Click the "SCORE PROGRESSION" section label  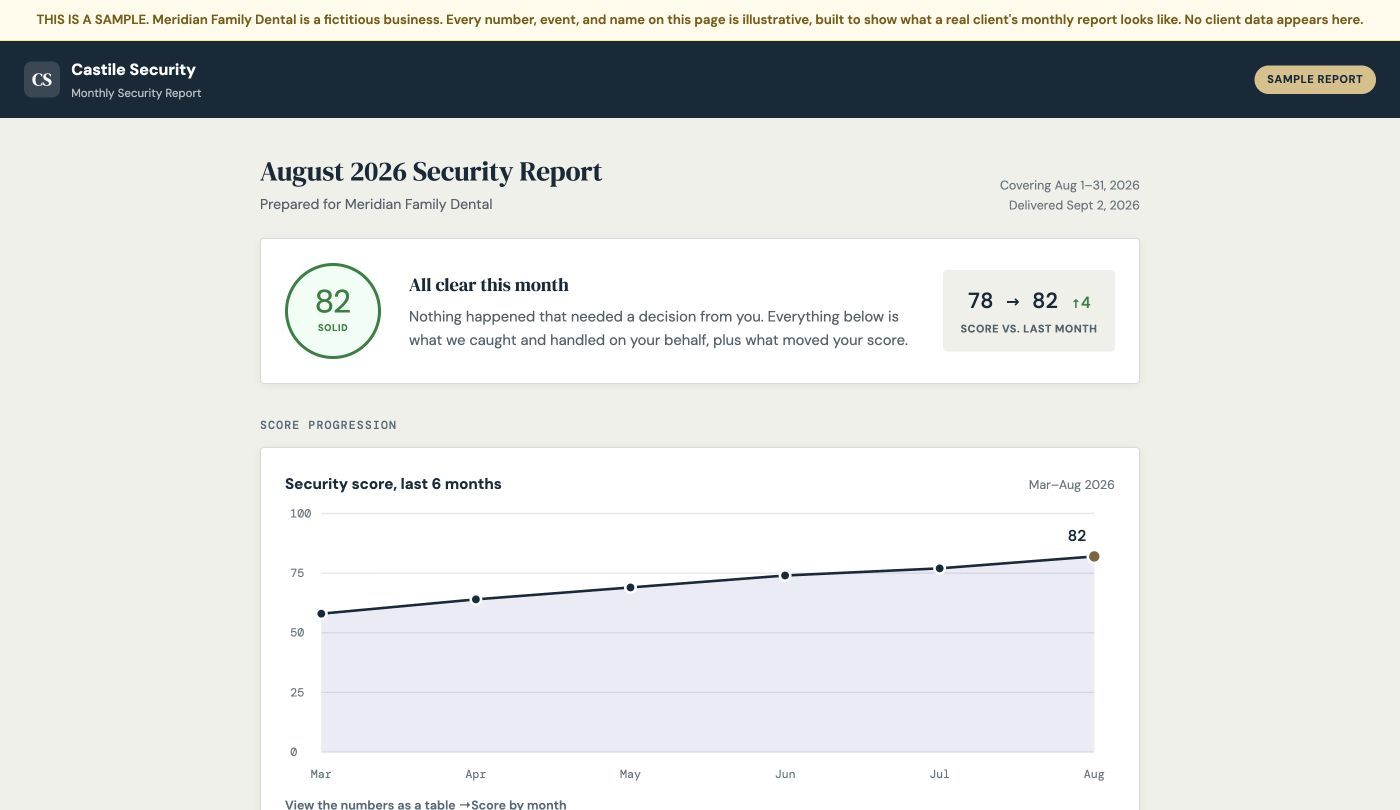(x=328, y=425)
